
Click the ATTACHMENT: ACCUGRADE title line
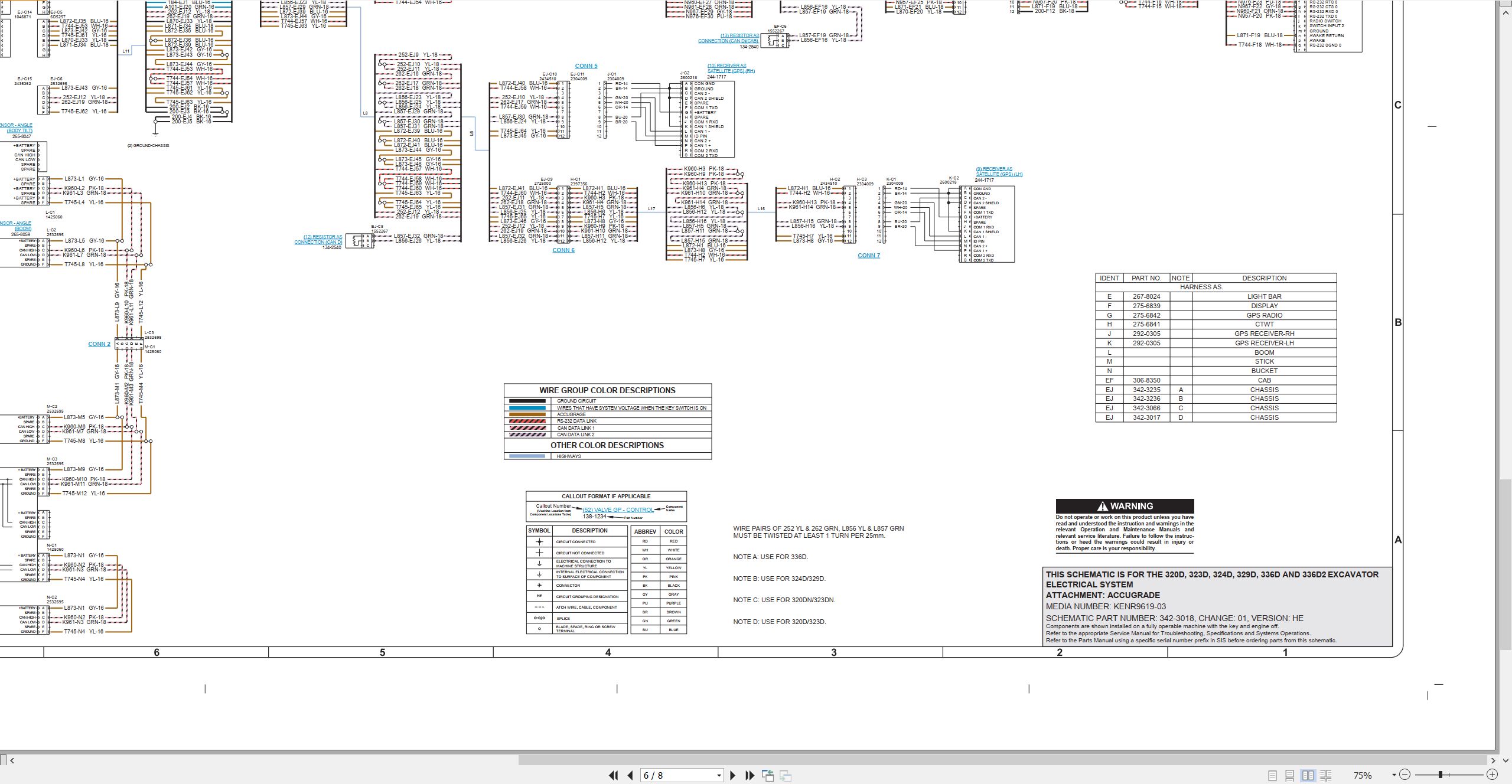pyautogui.click(x=1103, y=595)
